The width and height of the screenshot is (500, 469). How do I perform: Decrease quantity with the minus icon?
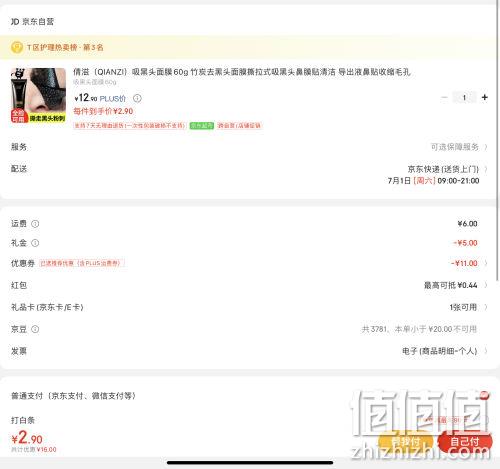pos(444,97)
